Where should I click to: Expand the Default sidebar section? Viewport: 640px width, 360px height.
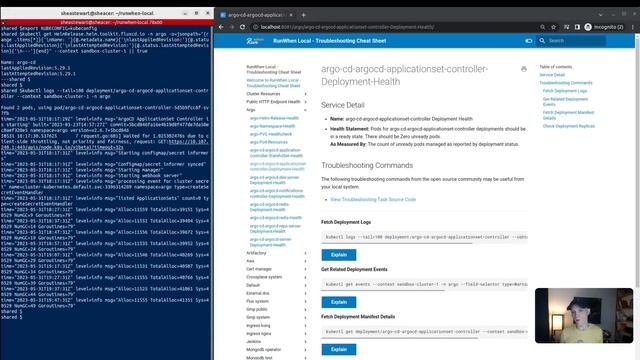(276, 285)
